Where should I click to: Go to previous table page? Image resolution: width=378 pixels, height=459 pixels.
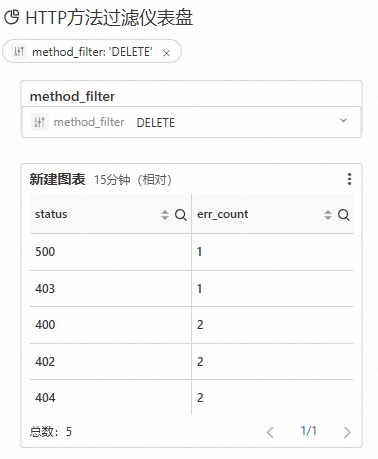(270, 432)
